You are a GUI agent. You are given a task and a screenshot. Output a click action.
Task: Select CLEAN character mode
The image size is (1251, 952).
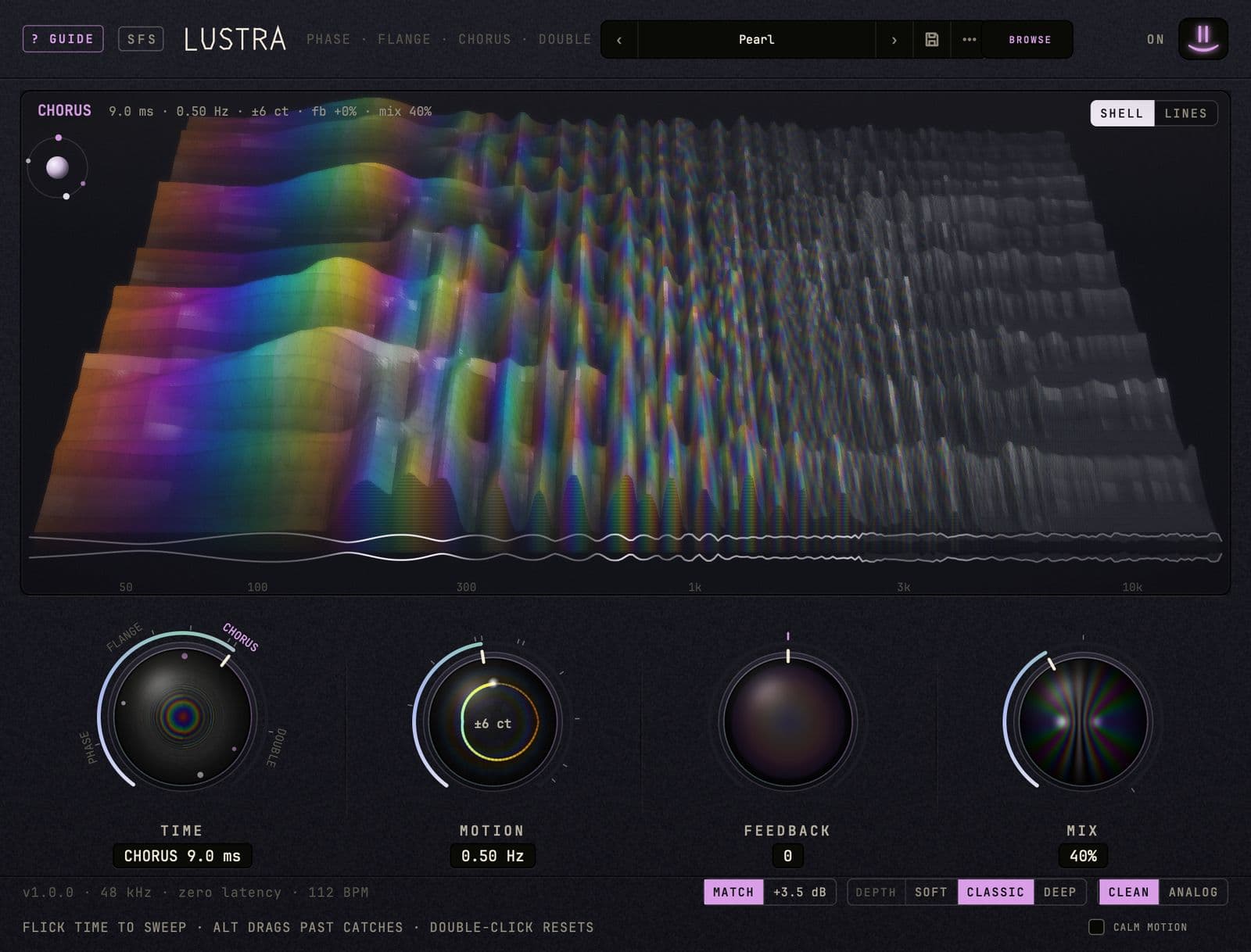[1128, 892]
